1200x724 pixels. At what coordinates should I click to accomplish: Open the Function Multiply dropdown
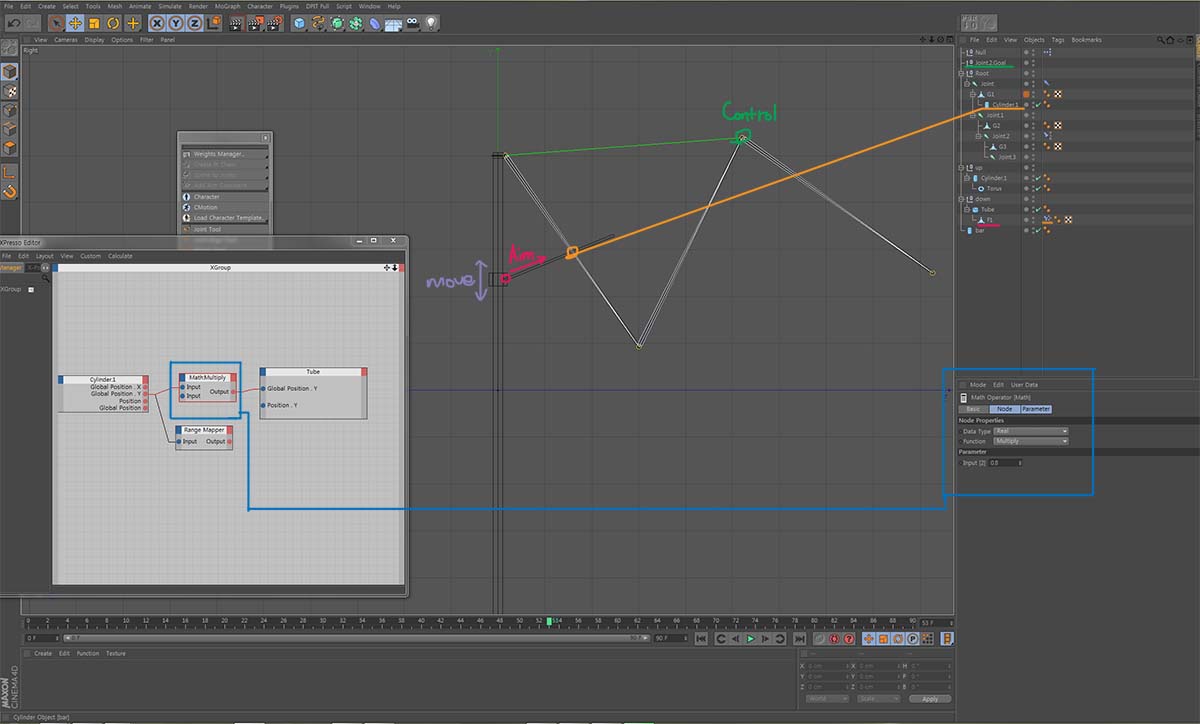click(1031, 441)
